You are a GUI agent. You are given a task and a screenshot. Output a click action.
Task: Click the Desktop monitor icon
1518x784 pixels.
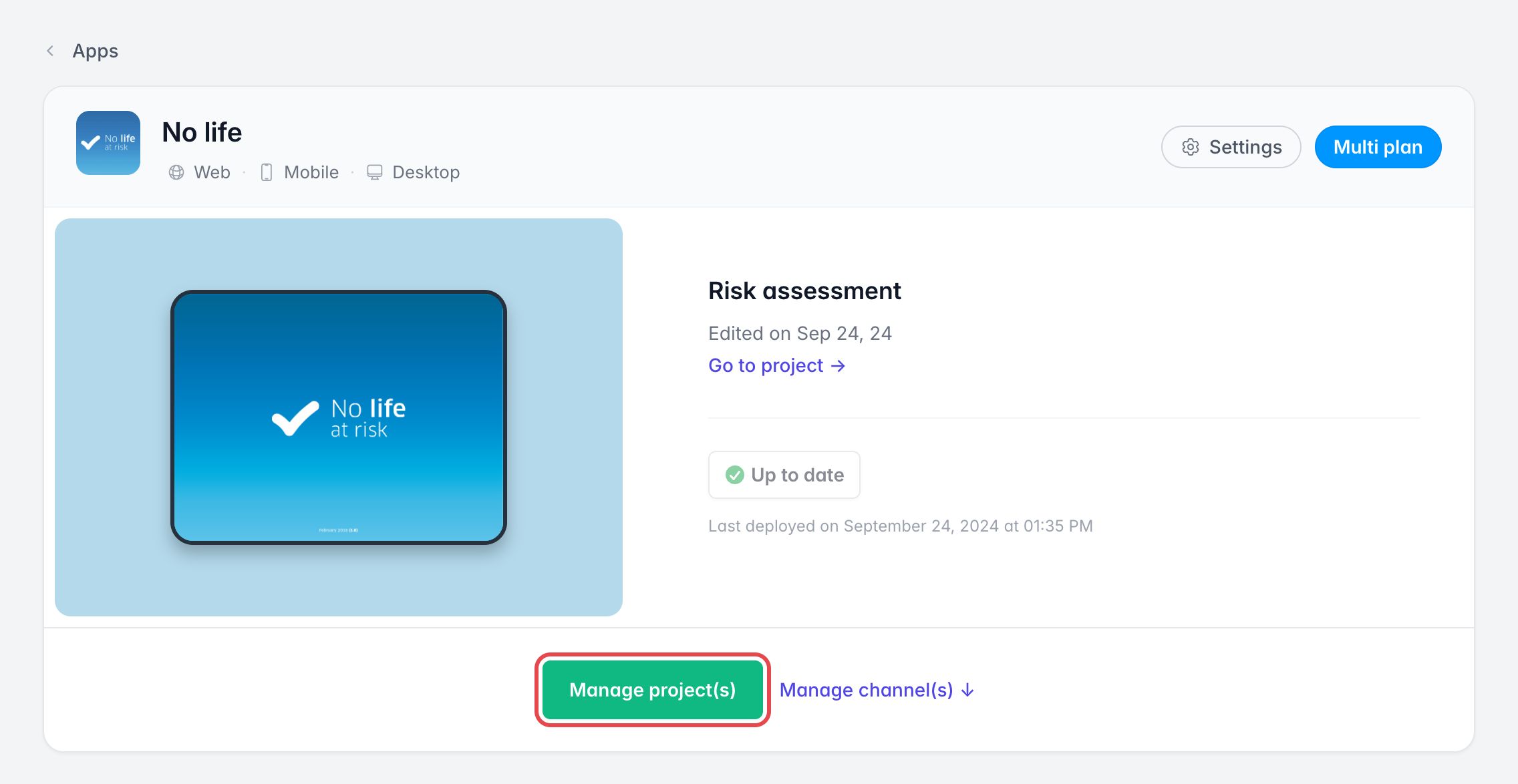tap(375, 172)
